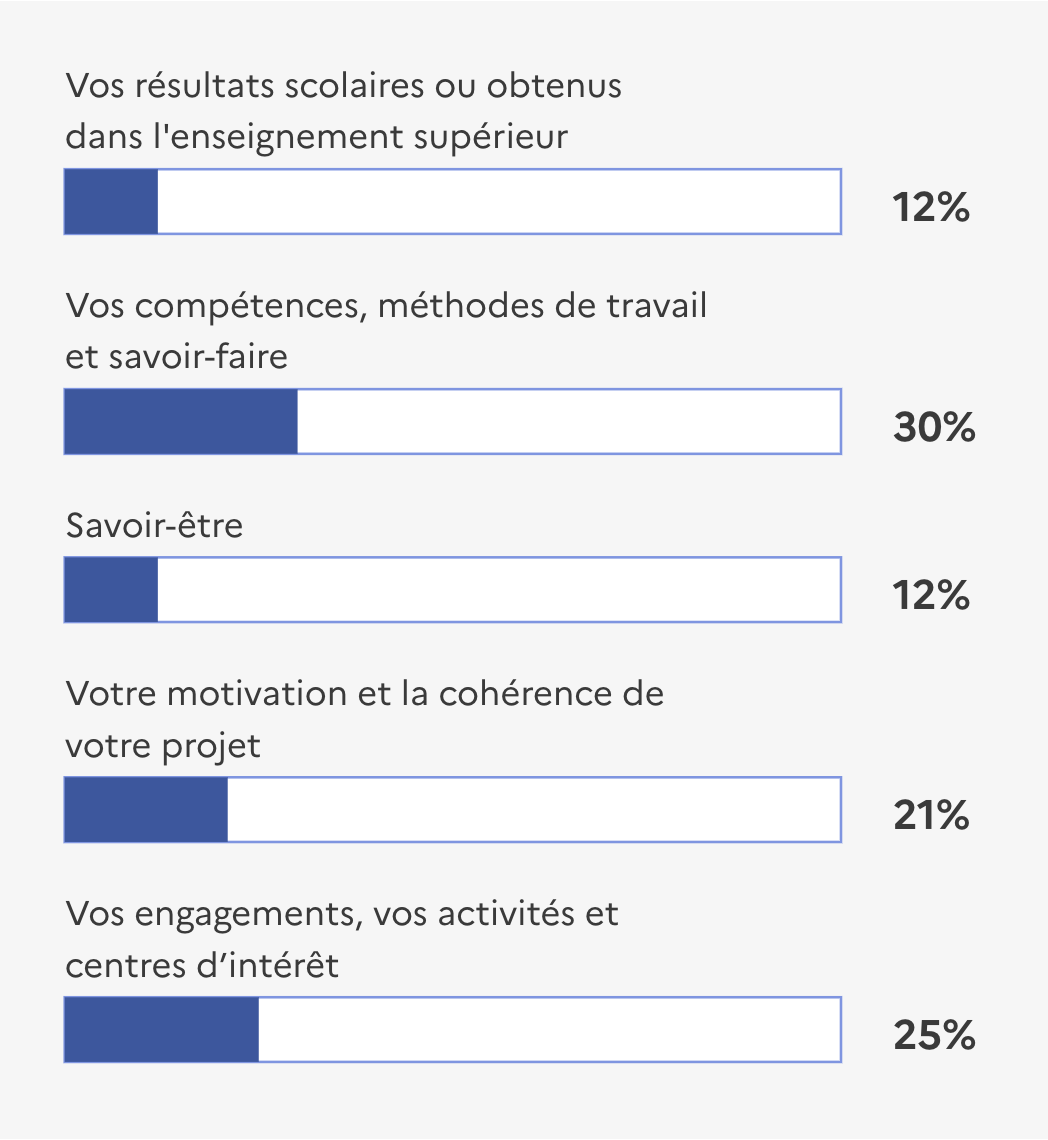The width and height of the screenshot is (1048, 1140).
Task: Click the 12% value next to résultats scolaires
Action: [932, 207]
